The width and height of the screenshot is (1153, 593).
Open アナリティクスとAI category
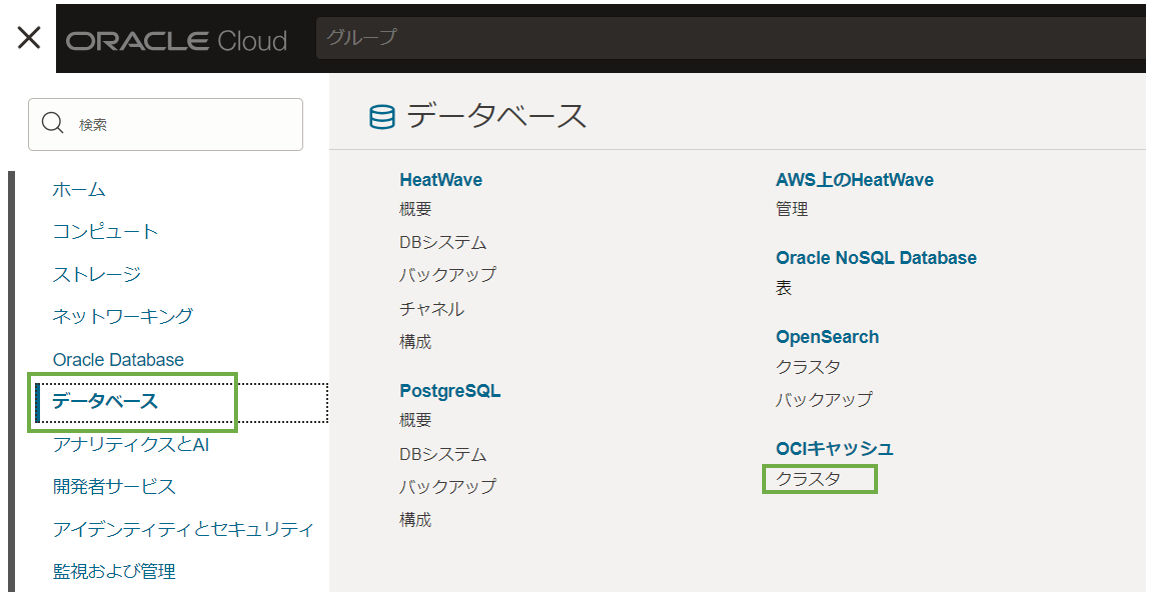click(x=130, y=444)
